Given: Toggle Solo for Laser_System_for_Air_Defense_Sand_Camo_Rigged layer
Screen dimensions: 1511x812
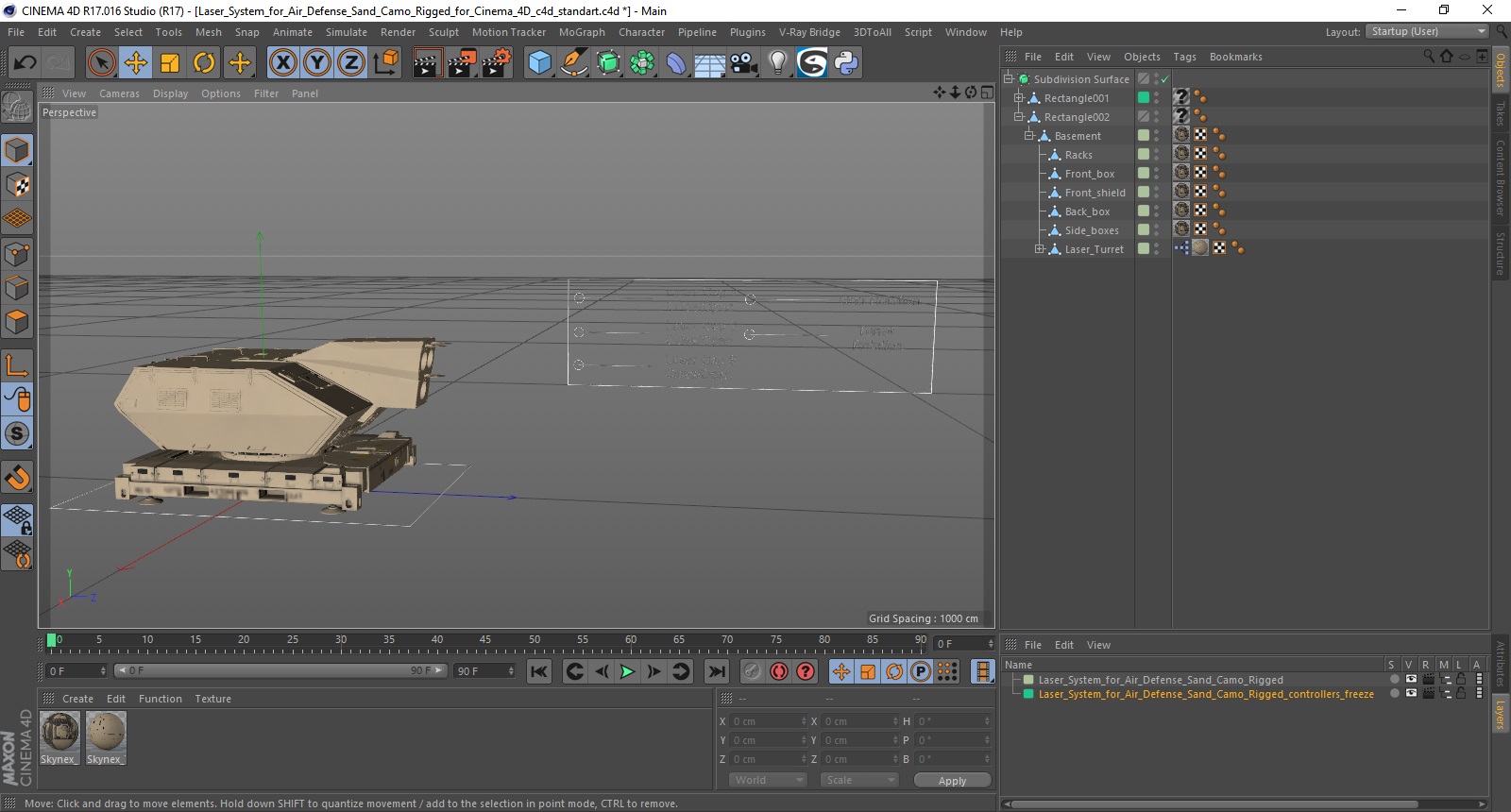Looking at the screenshot, I should coord(1394,680).
